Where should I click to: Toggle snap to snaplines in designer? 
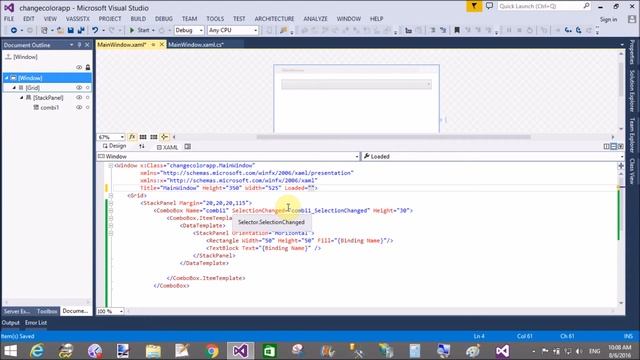point(164,137)
